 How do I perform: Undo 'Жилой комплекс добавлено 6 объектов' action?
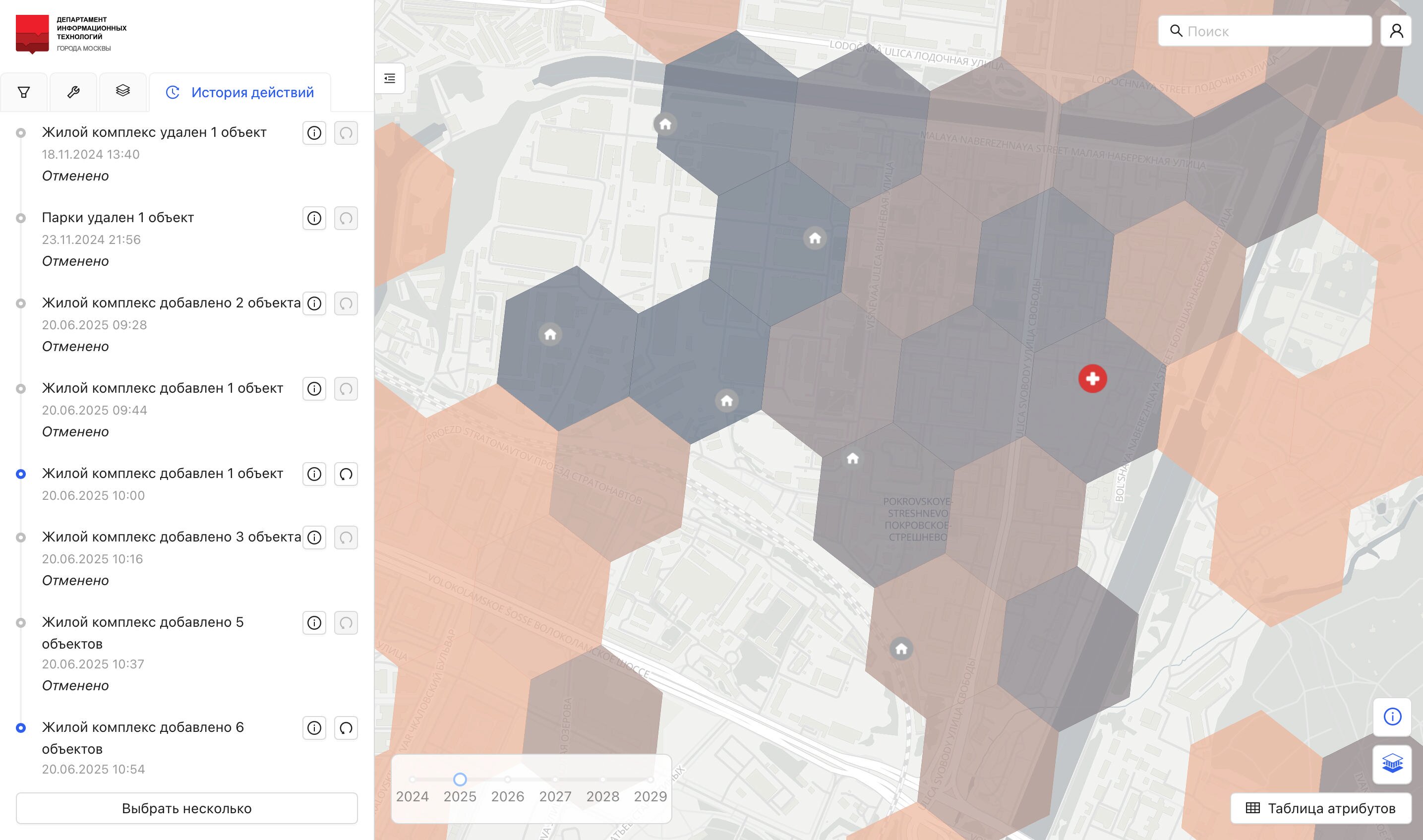point(346,728)
